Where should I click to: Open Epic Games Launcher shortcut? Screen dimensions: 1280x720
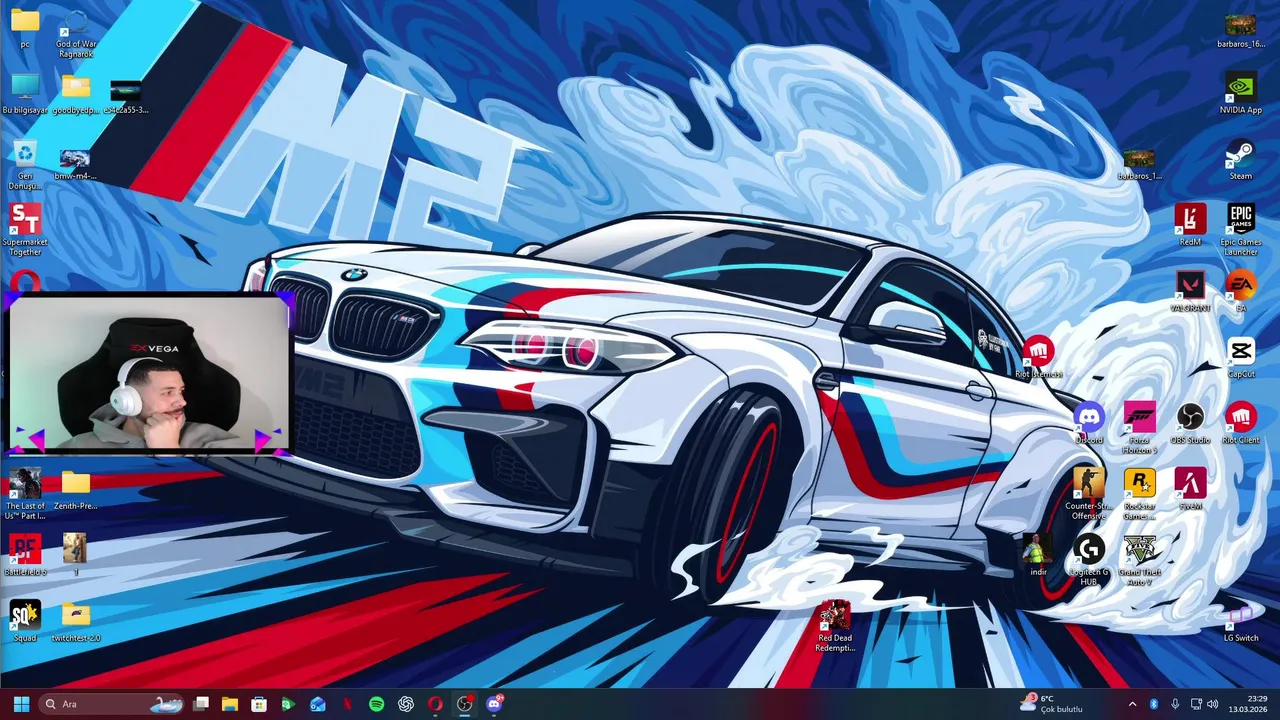pyautogui.click(x=1241, y=230)
